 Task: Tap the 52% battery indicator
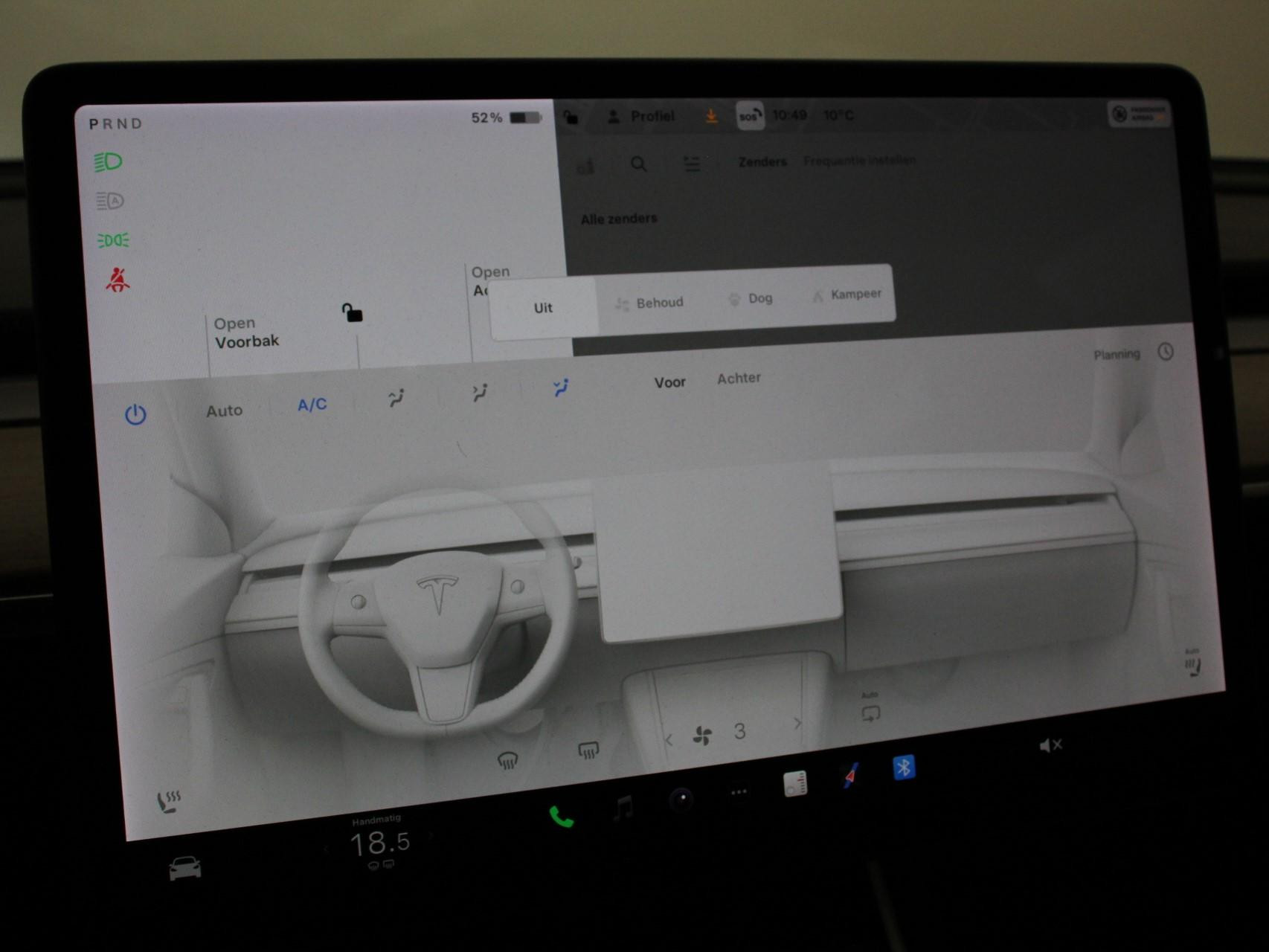point(506,118)
